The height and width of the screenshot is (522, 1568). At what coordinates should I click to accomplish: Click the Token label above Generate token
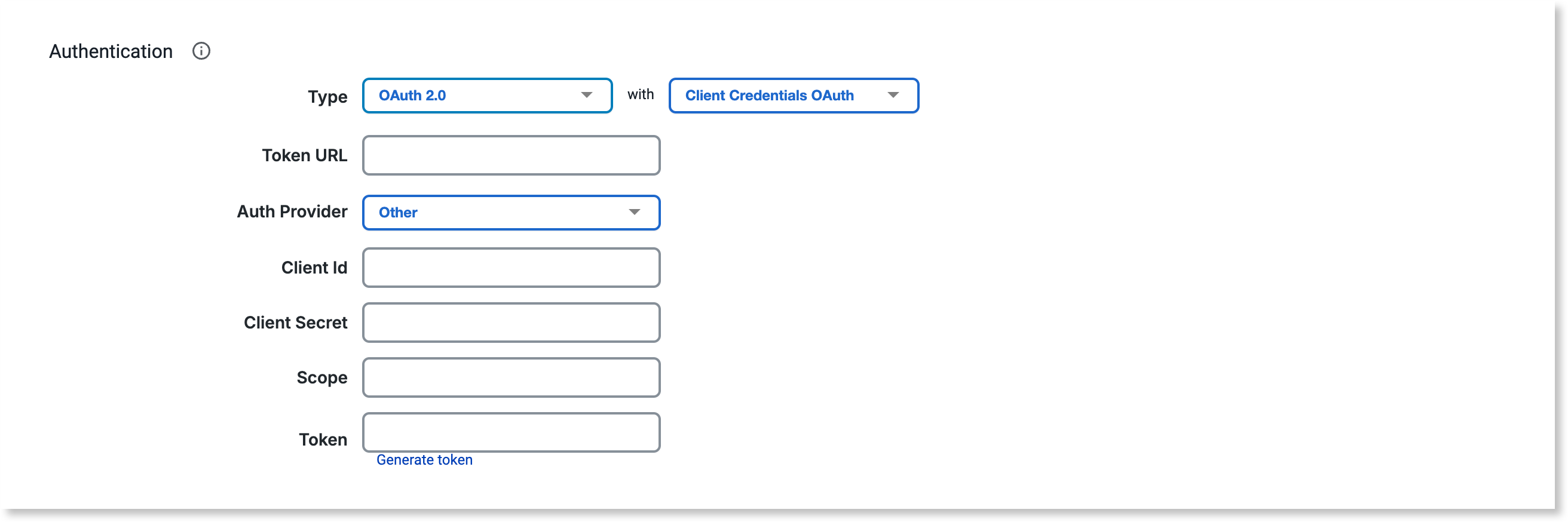323,440
